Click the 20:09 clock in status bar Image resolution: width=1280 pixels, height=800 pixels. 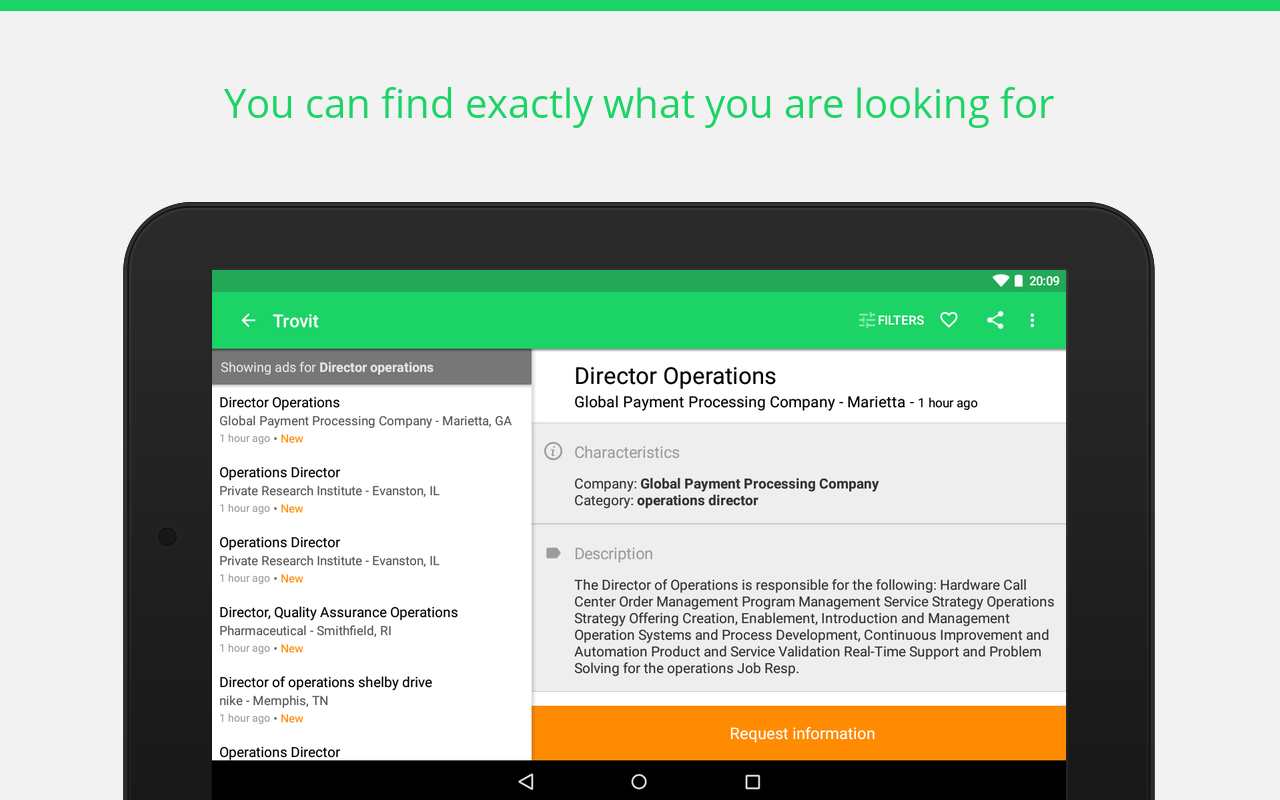(x=1044, y=281)
